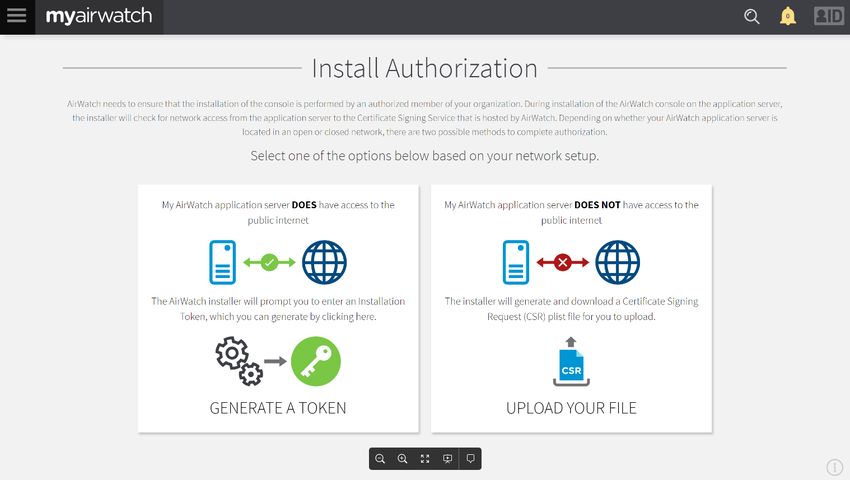The height and width of the screenshot is (480, 850).
Task: Click GENERATE A TOKEN label
Action: click(x=278, y=408)
